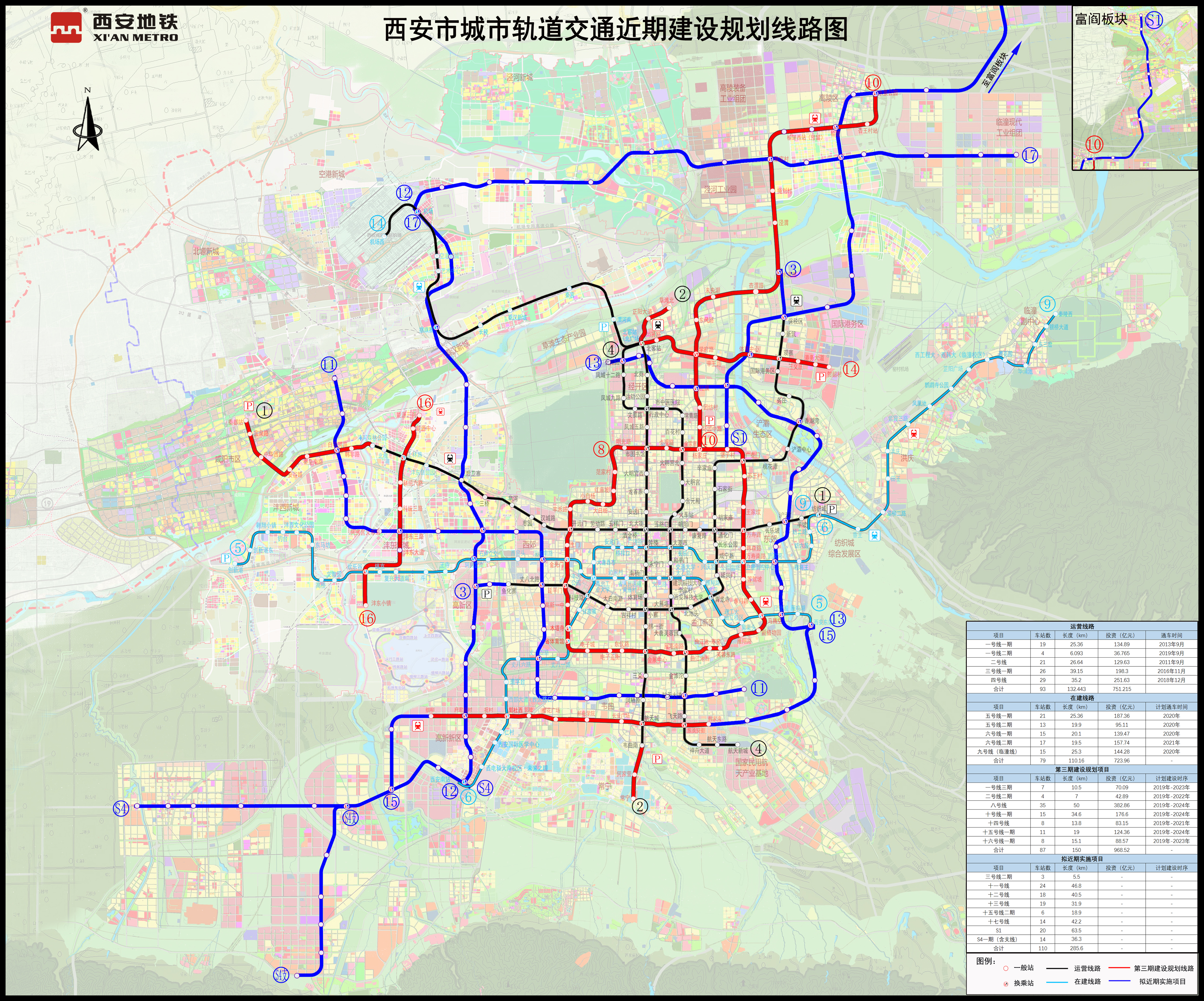
Task: Click the 换乘站 legend entry
Action: [x=1023, y=983]
